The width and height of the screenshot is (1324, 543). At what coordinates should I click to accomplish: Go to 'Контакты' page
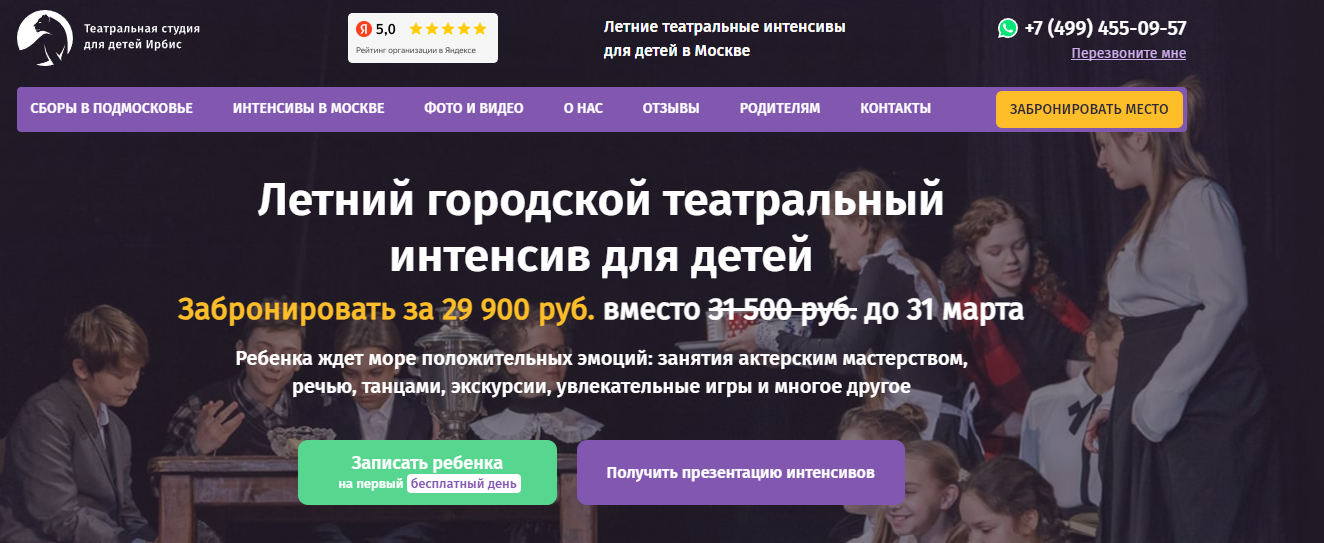(895, 108)
